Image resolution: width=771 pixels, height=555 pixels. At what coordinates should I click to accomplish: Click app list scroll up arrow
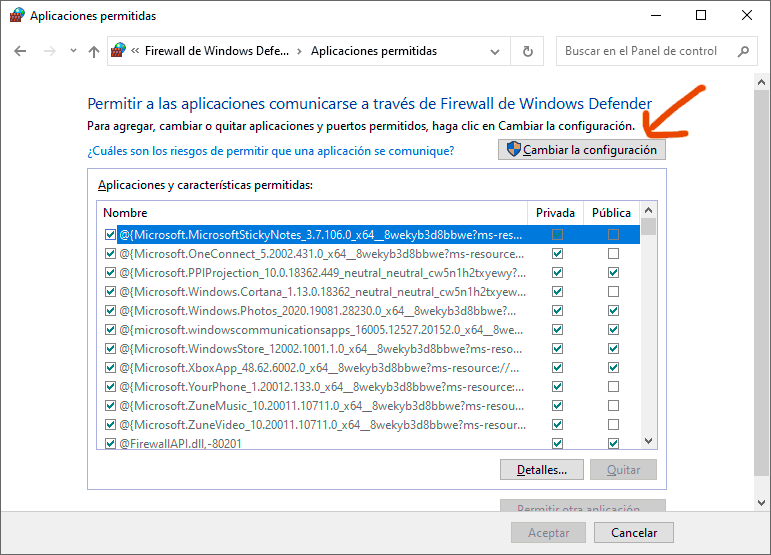[649, 210]
